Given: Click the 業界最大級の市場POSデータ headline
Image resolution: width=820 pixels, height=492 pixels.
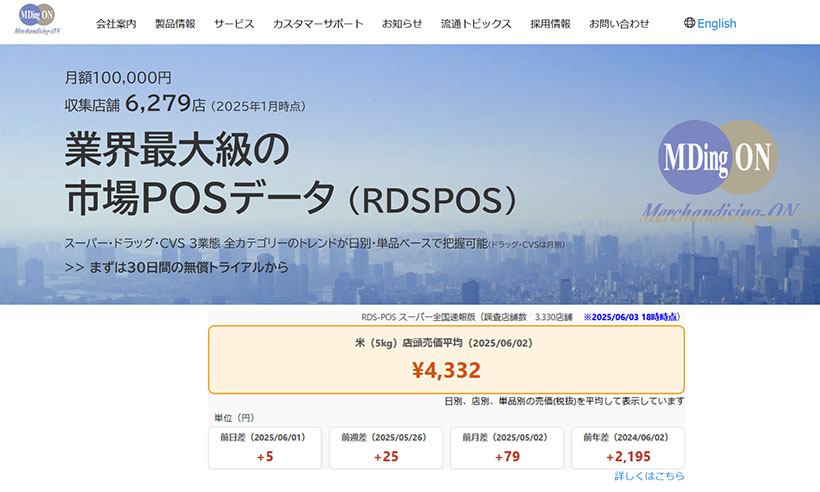Looking at the screenshot, I should [x=290, y=174].
